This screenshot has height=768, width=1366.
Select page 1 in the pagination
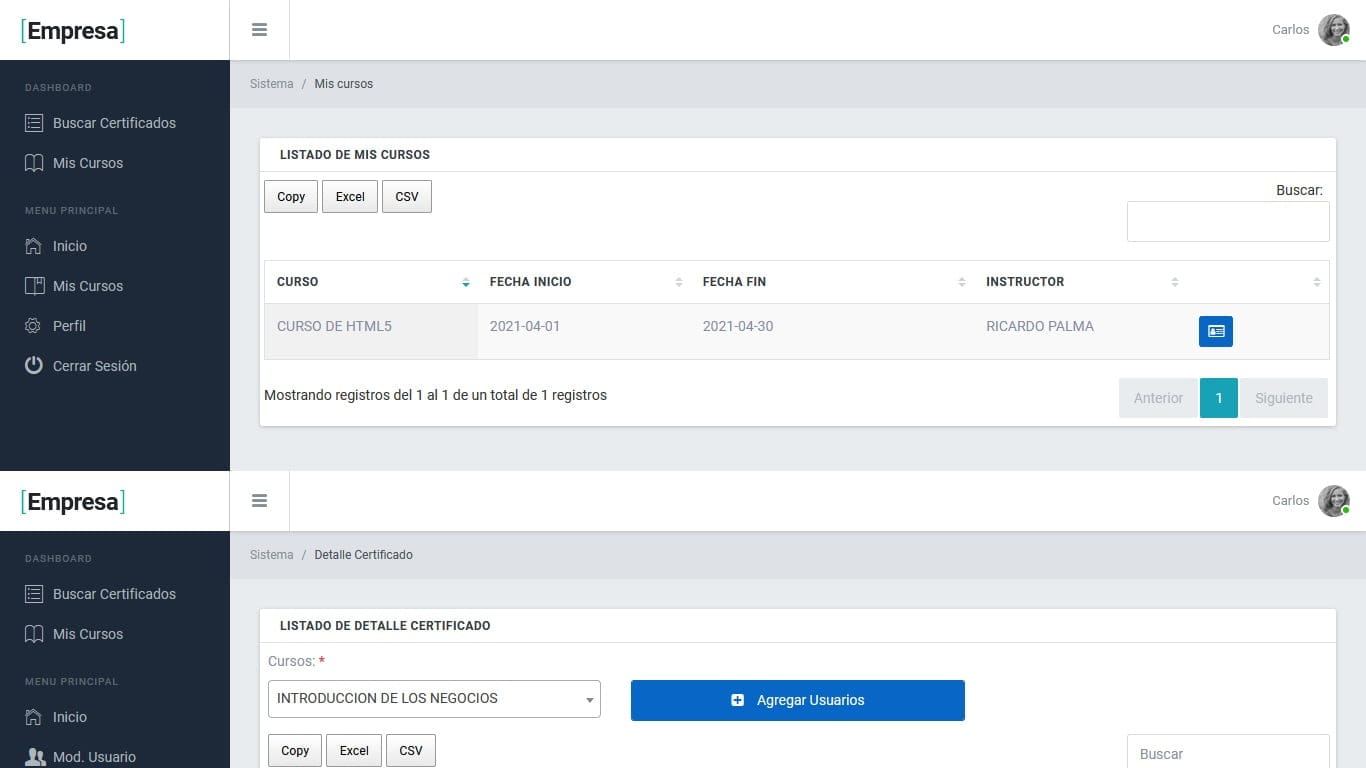coord(1218,398)
